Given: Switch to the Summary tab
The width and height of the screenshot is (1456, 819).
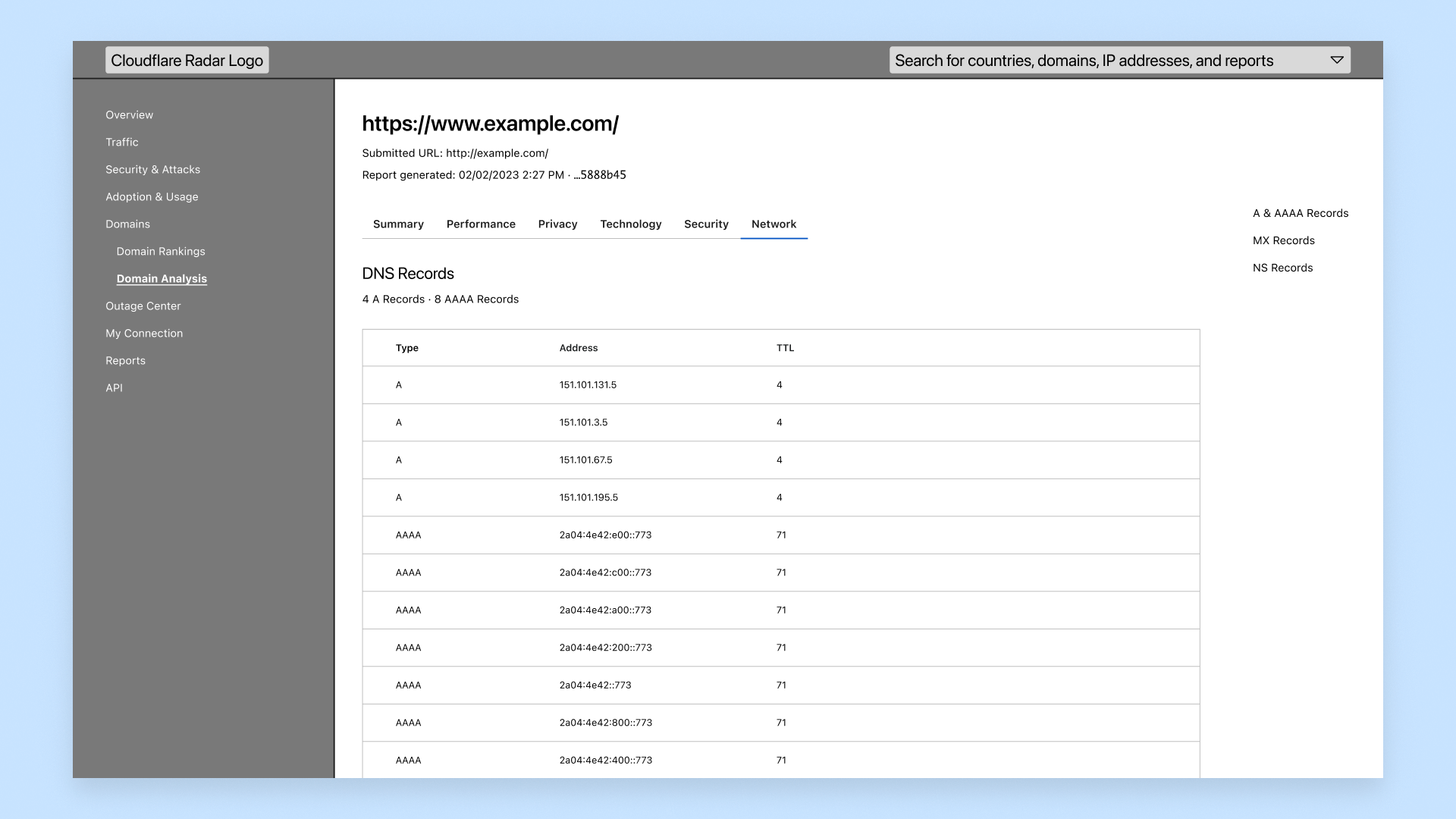Looking at the screenshot, I should point(398,224).
